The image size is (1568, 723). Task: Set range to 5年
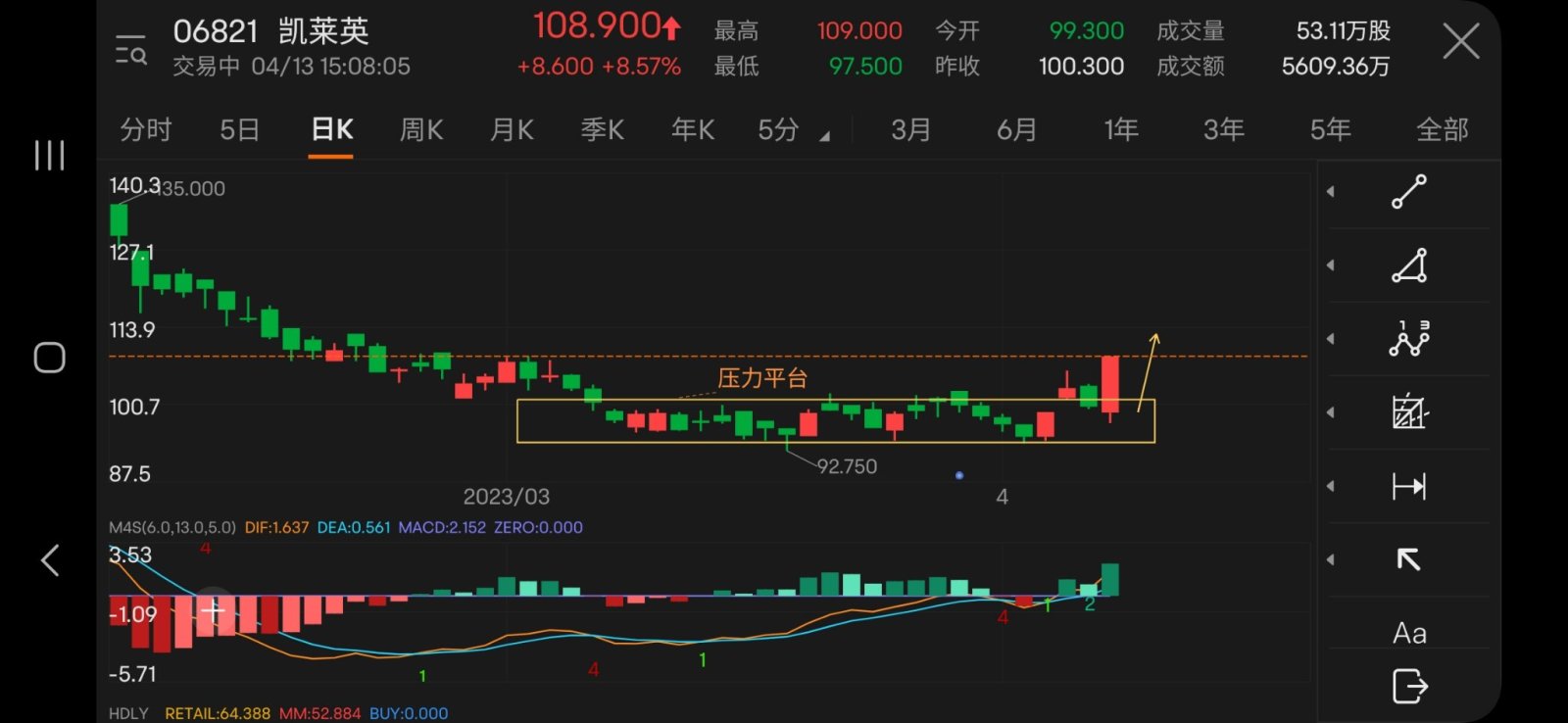[x=1330, y=129]
